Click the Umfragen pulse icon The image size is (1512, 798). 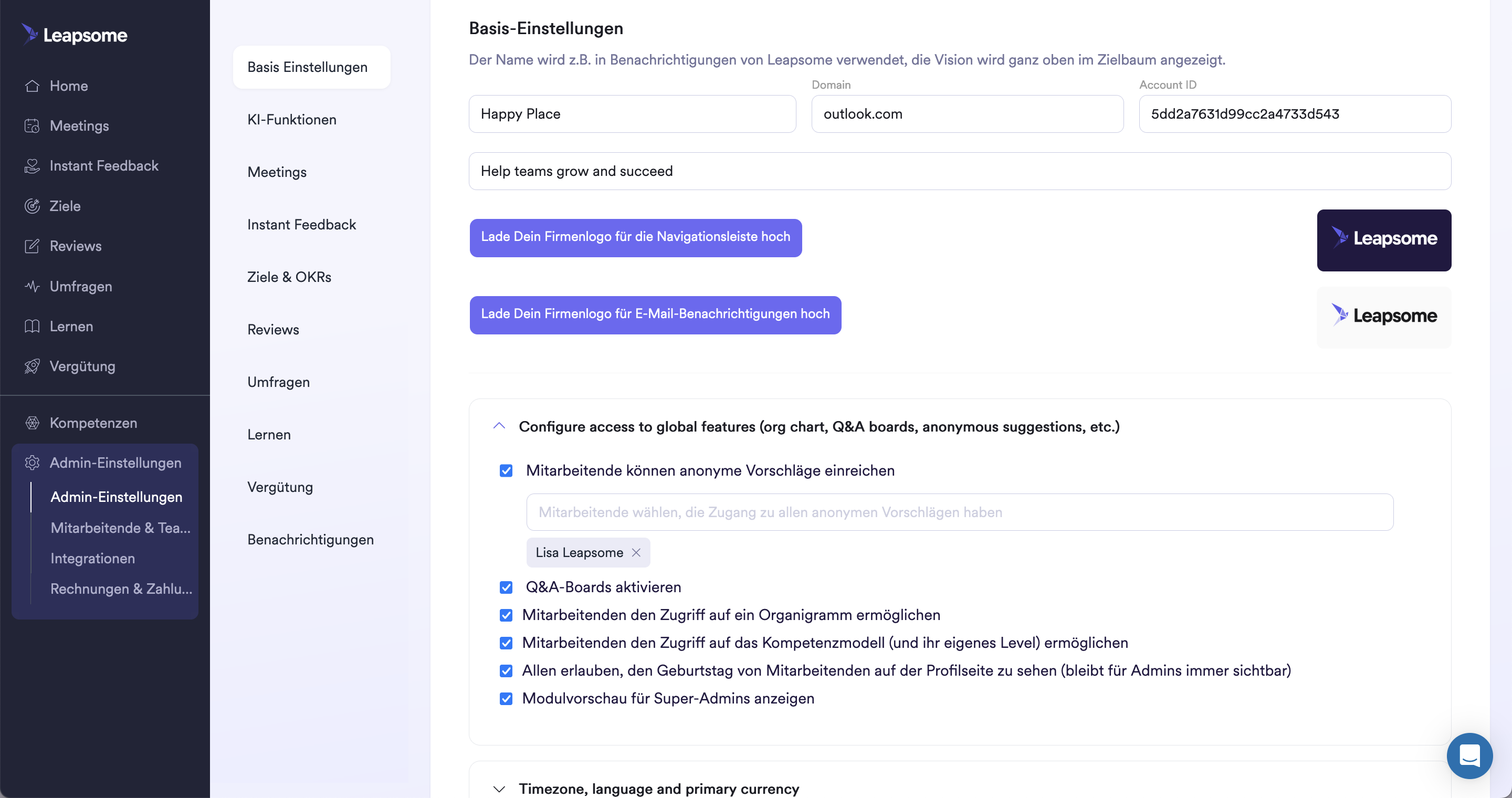[32, 286]
